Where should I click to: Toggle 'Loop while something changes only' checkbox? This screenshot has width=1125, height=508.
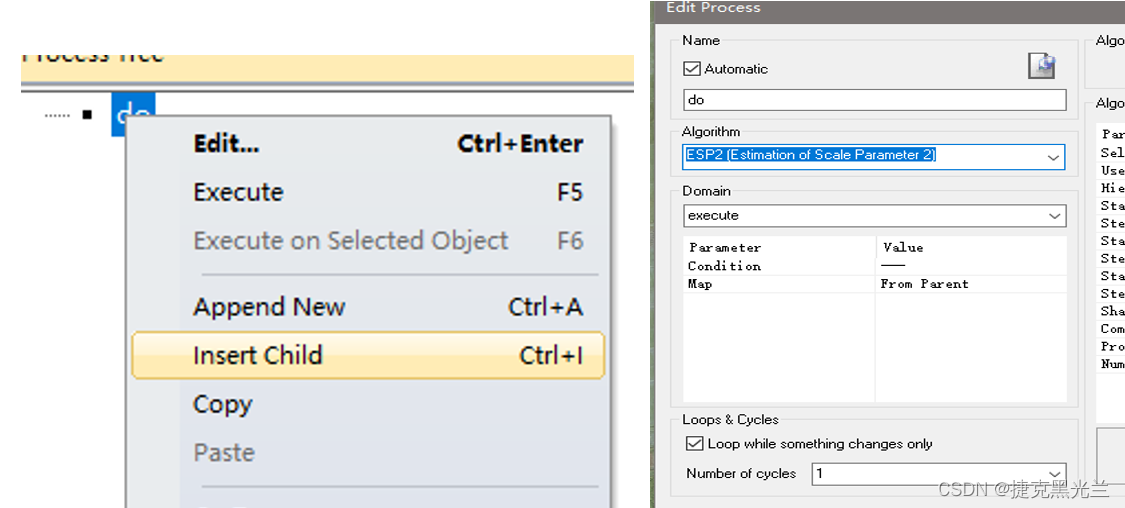point(694,443)
